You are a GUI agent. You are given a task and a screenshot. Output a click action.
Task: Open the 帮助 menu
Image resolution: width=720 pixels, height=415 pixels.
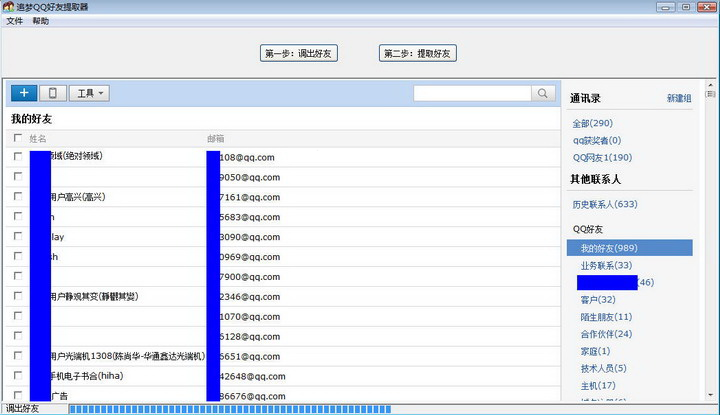point(40,21)
